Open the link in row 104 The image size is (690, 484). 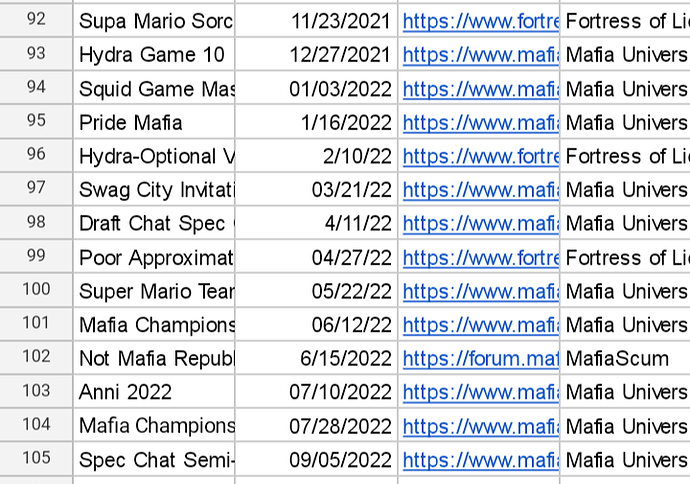pyautogui.click(x=481, y=426)
